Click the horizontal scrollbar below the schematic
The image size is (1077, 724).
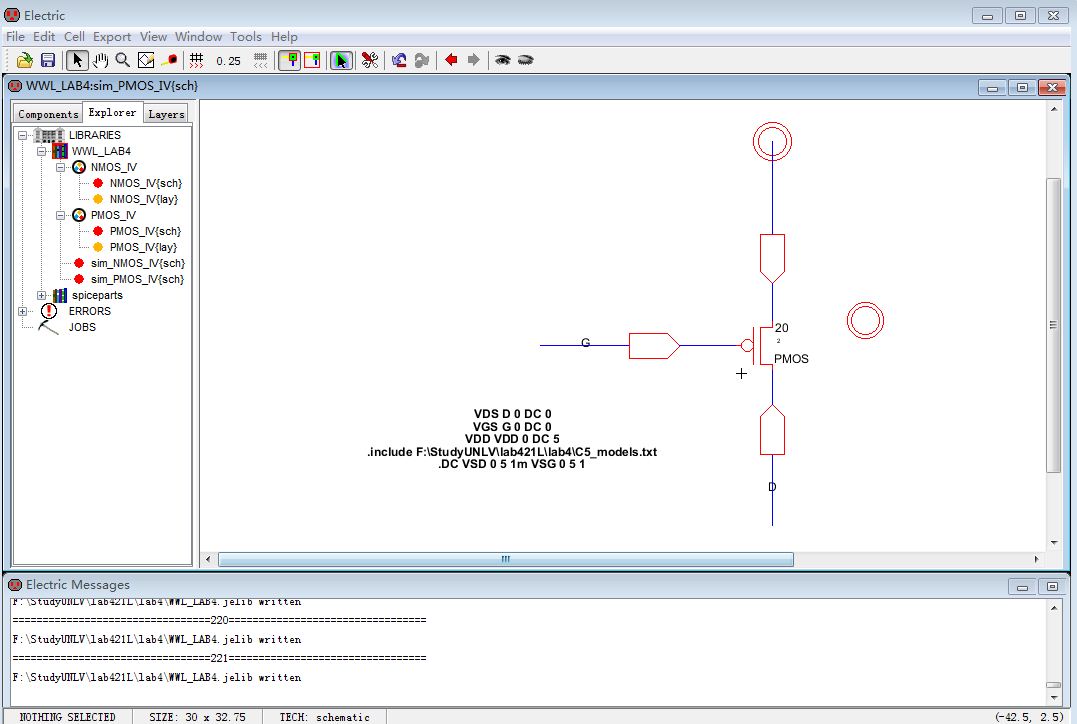tap(505, 560)
